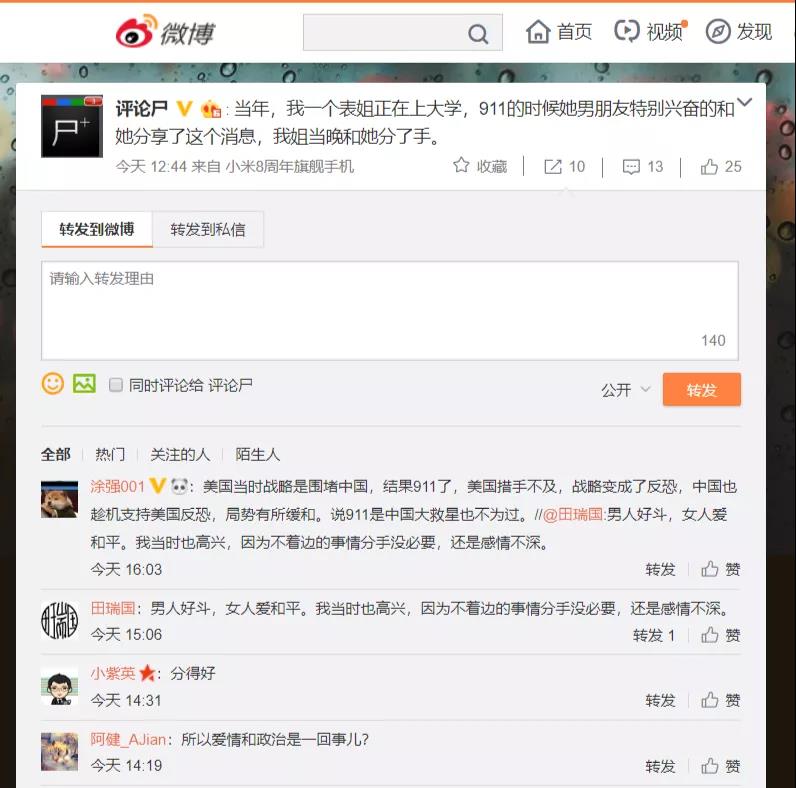796x788 pixels.
Task: Insert an emoji with the smiley icon
Action: [52, 384]
